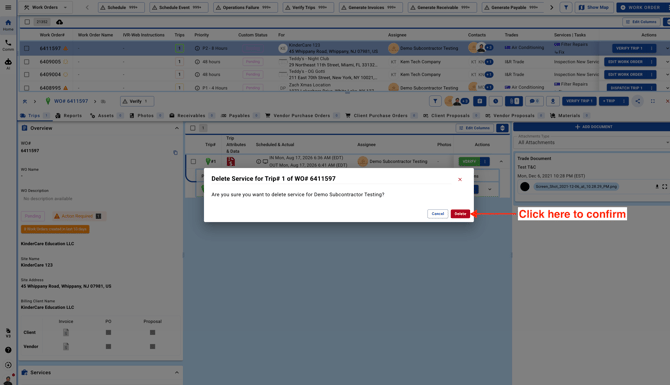This screenshot has width=670, height=385.
Task: Check the box for work order 6409005
Action: [26, 62]
